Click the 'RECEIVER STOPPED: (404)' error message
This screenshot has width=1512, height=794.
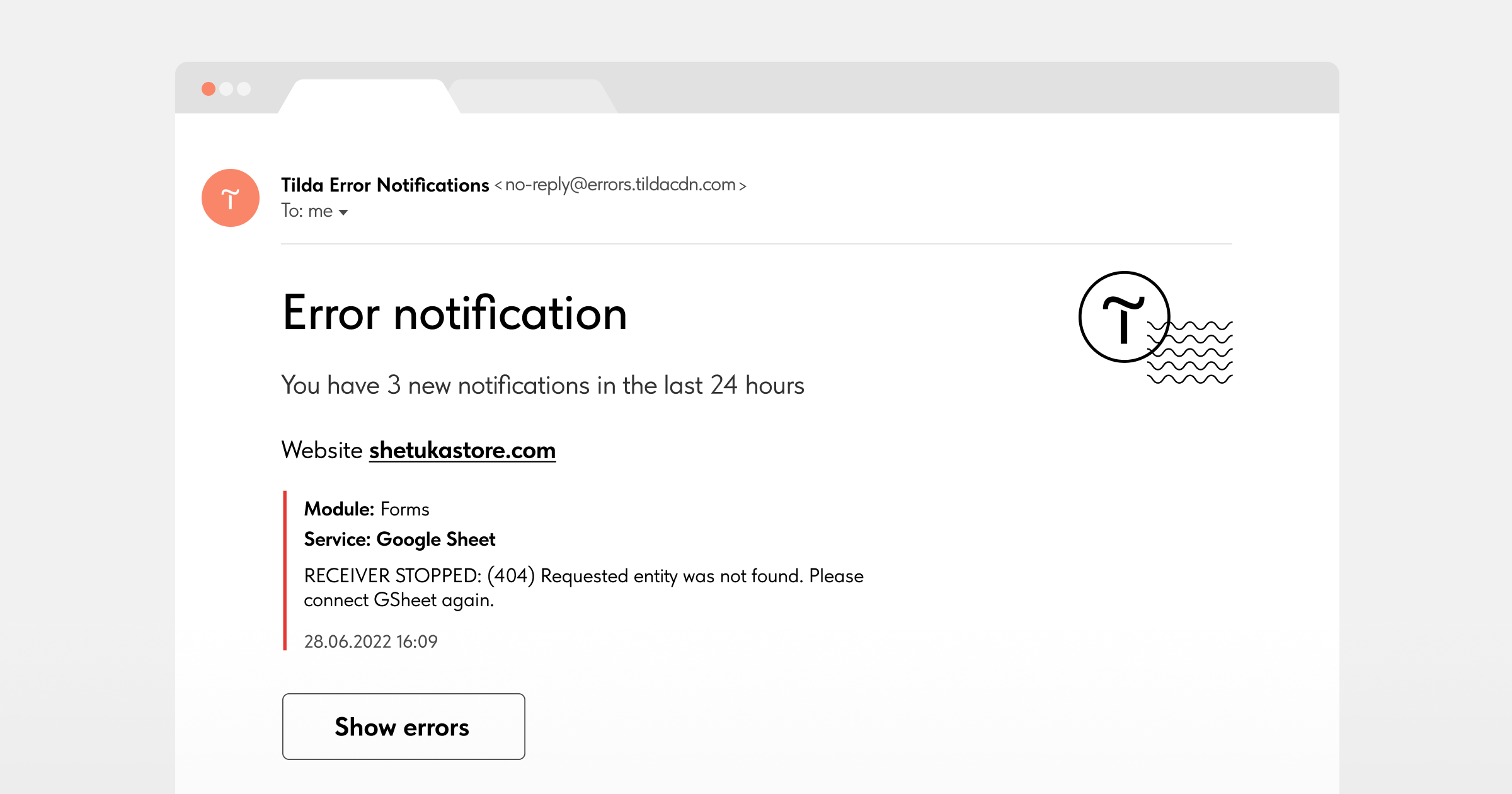point(583,587)
